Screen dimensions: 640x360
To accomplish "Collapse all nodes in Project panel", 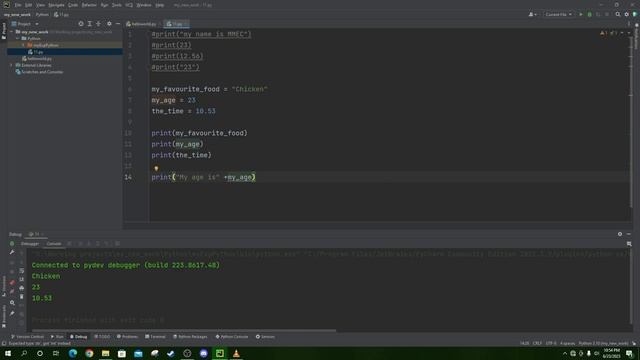I will click(98, 24).
